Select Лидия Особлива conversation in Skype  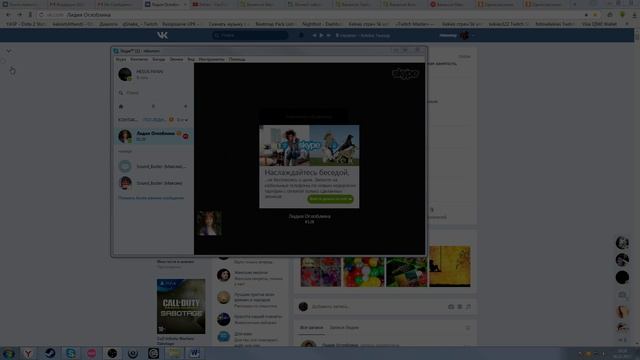[x=153, y=136]
